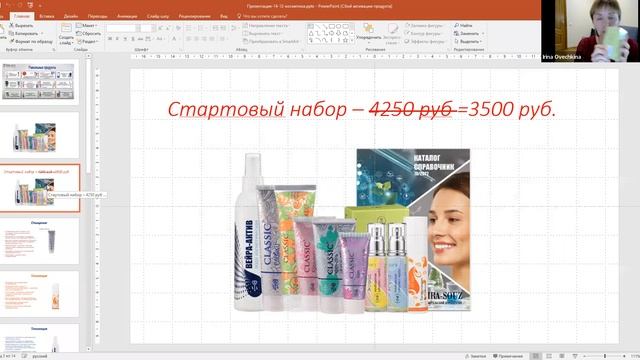The image size is (640, 360).
Task: Open Направление текста text direction
Action: click(x=267, y=26)
